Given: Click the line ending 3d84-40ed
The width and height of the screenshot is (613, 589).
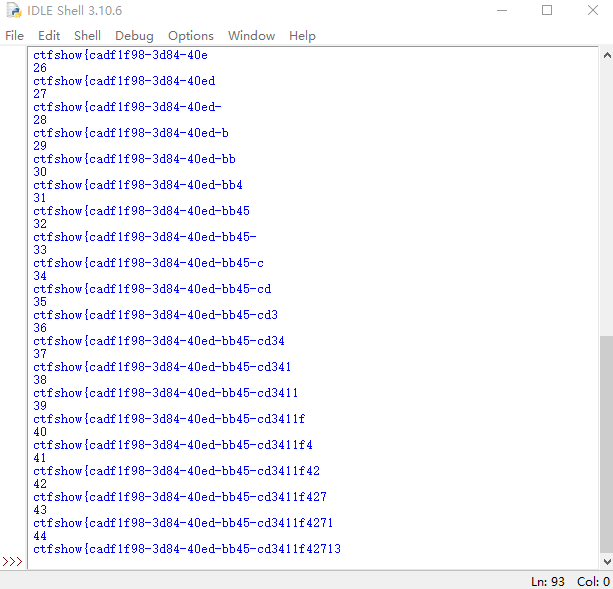Looking at the screenshot, I should pyautogui.click(x=124, y=81).
